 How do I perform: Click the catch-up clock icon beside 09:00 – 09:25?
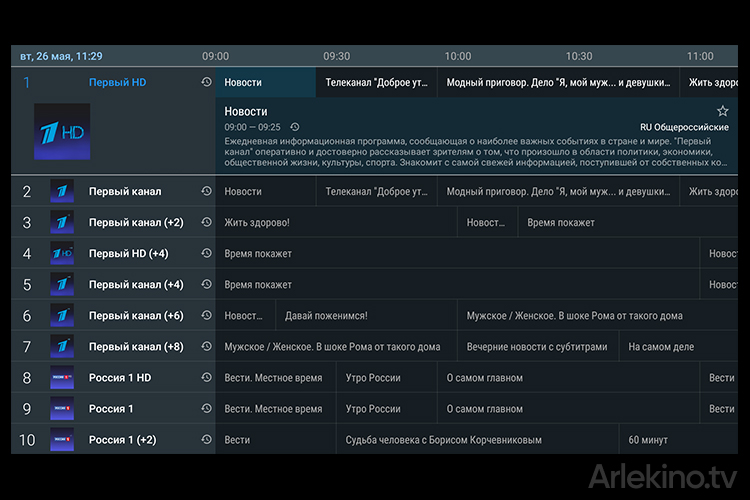(295, 127)
